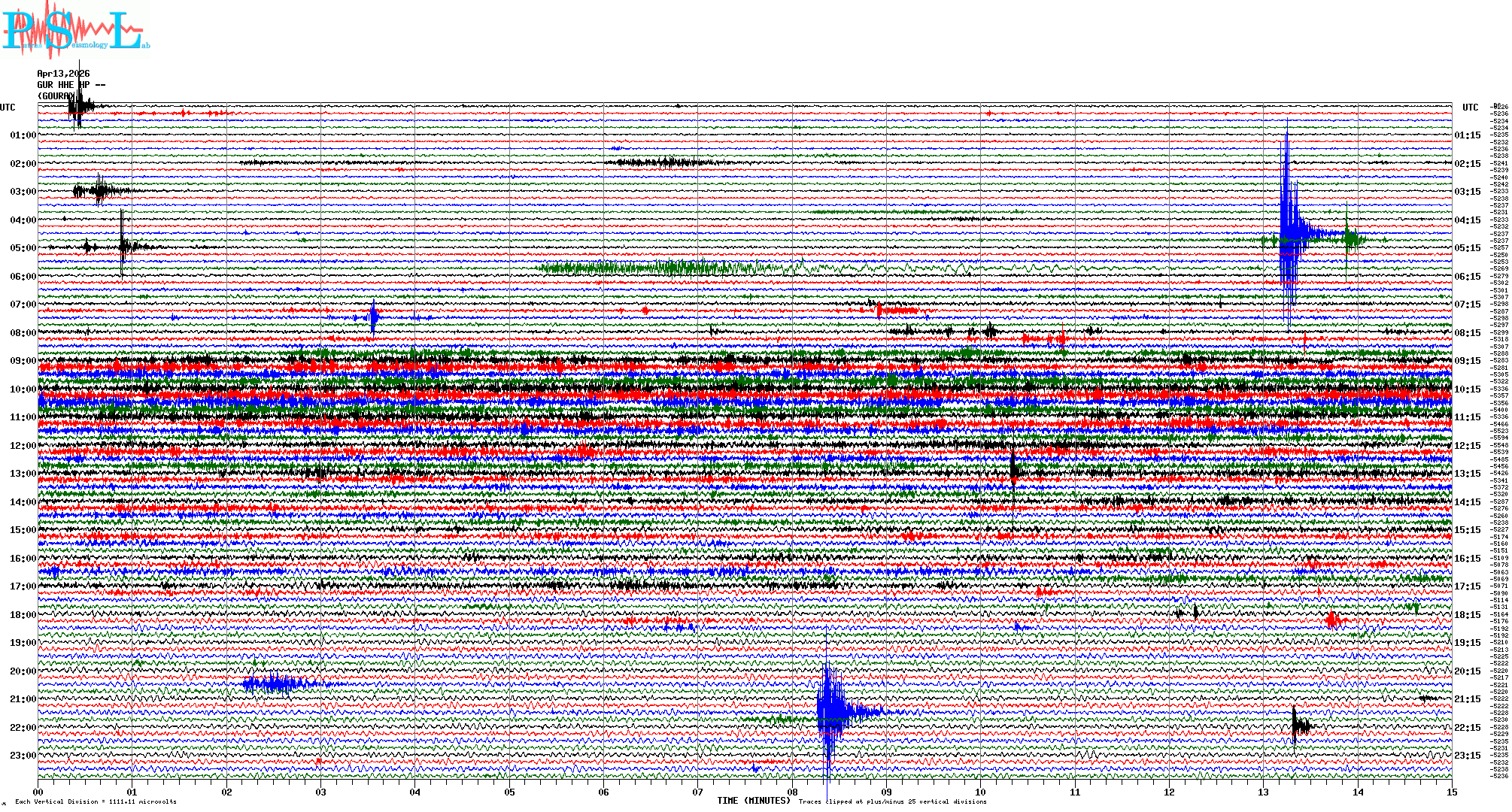The image size is (1512, 812).
Task: Click the traces clipped footnote text
Action: click(x=892, y=801)
